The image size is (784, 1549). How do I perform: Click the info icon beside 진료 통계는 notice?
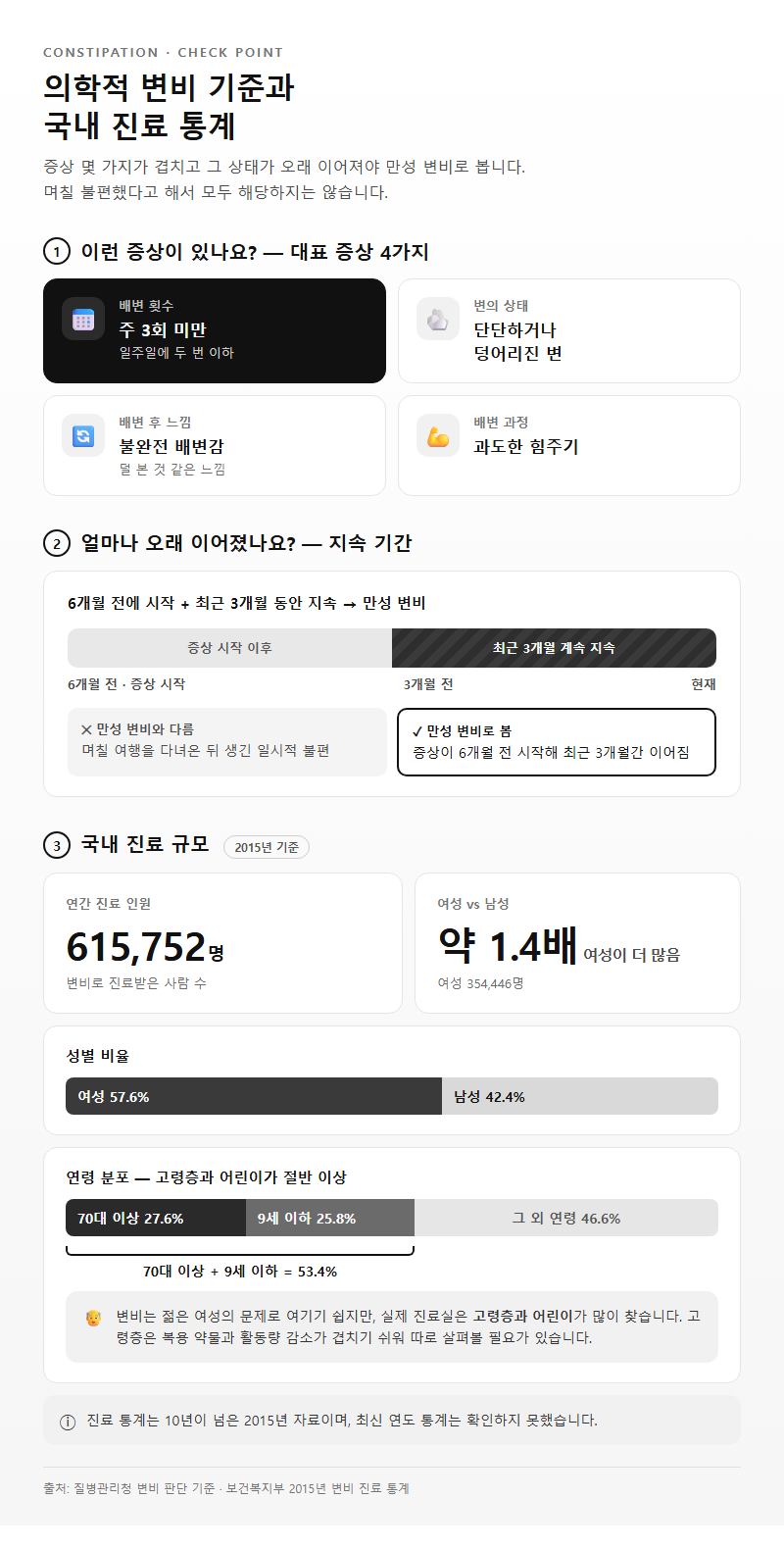click(x=68, y=1423)
